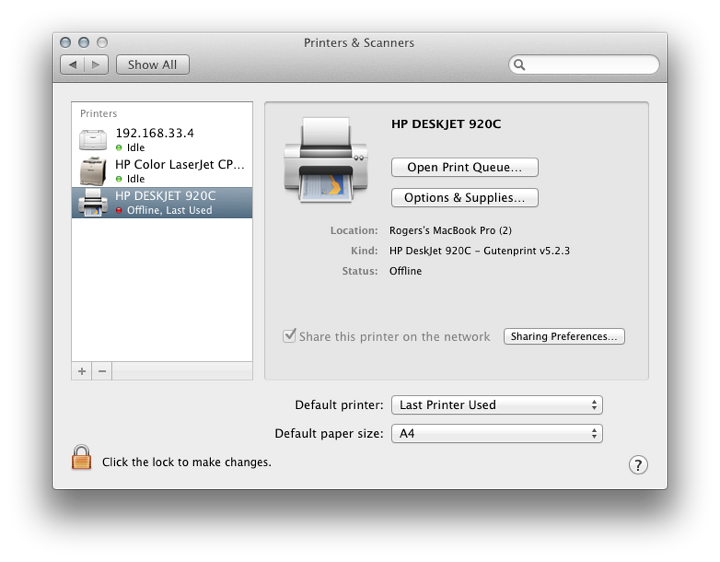Viewport: 720px width, 562px height.
Task: Go forward with the right arrow button
Action: [96, 65]
